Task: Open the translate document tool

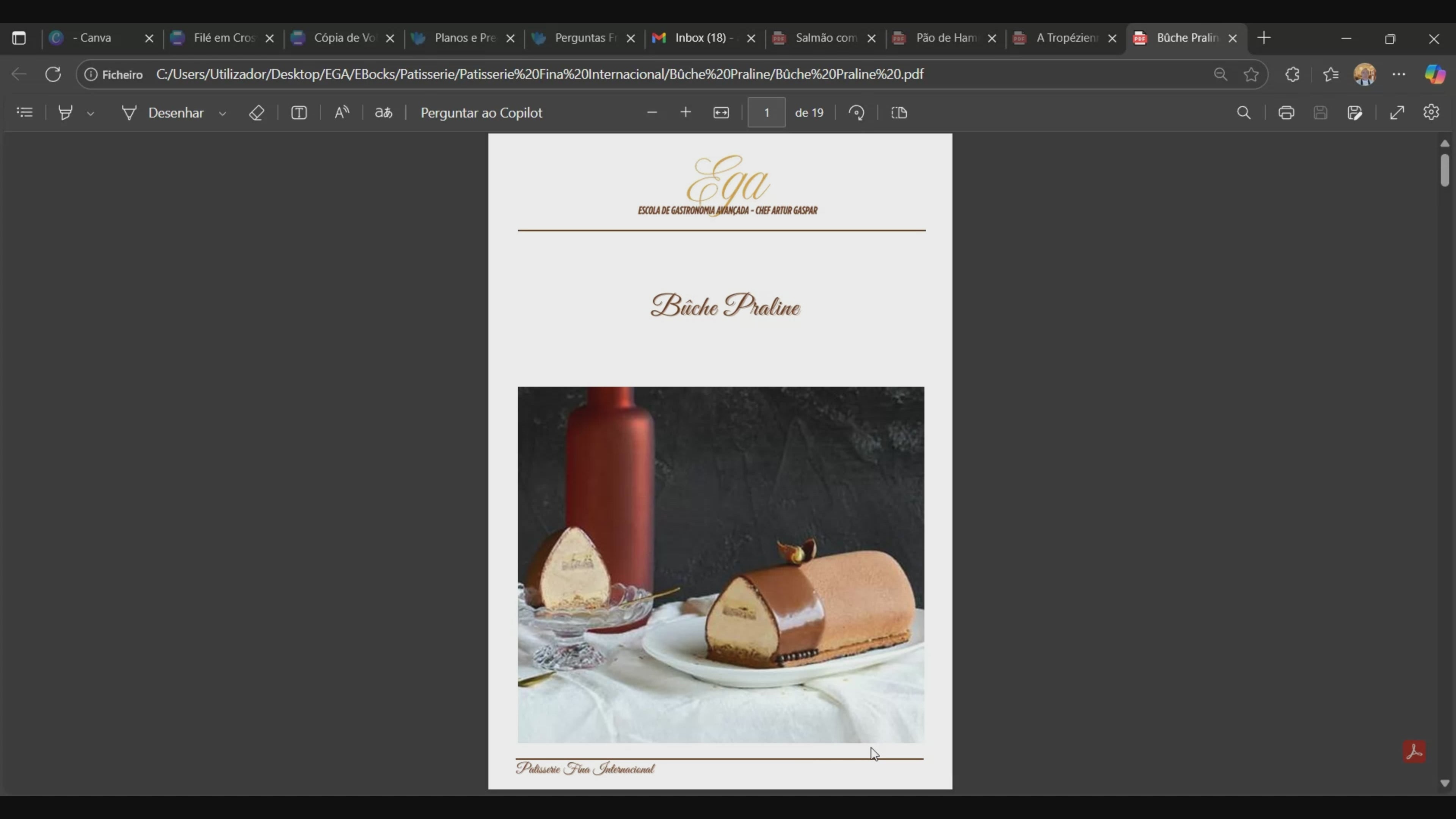Action: pos(383,113)
